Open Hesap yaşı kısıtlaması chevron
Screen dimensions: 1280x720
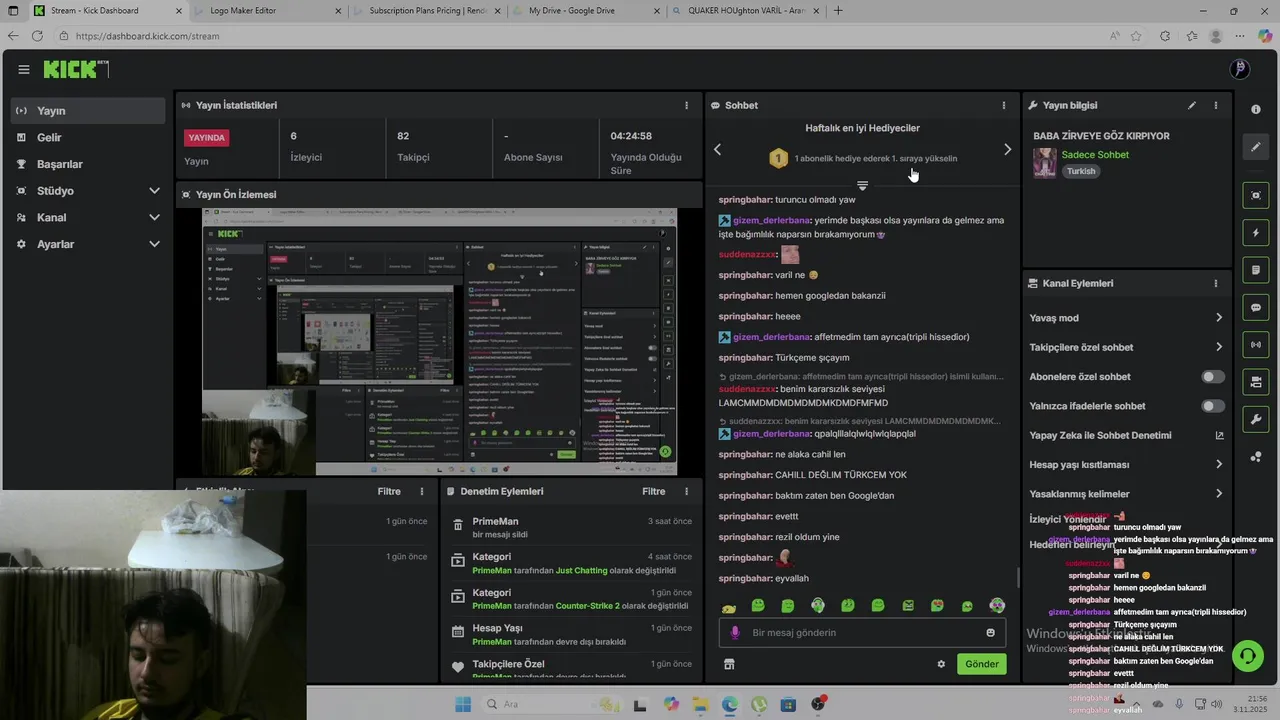pos(1219,464)
